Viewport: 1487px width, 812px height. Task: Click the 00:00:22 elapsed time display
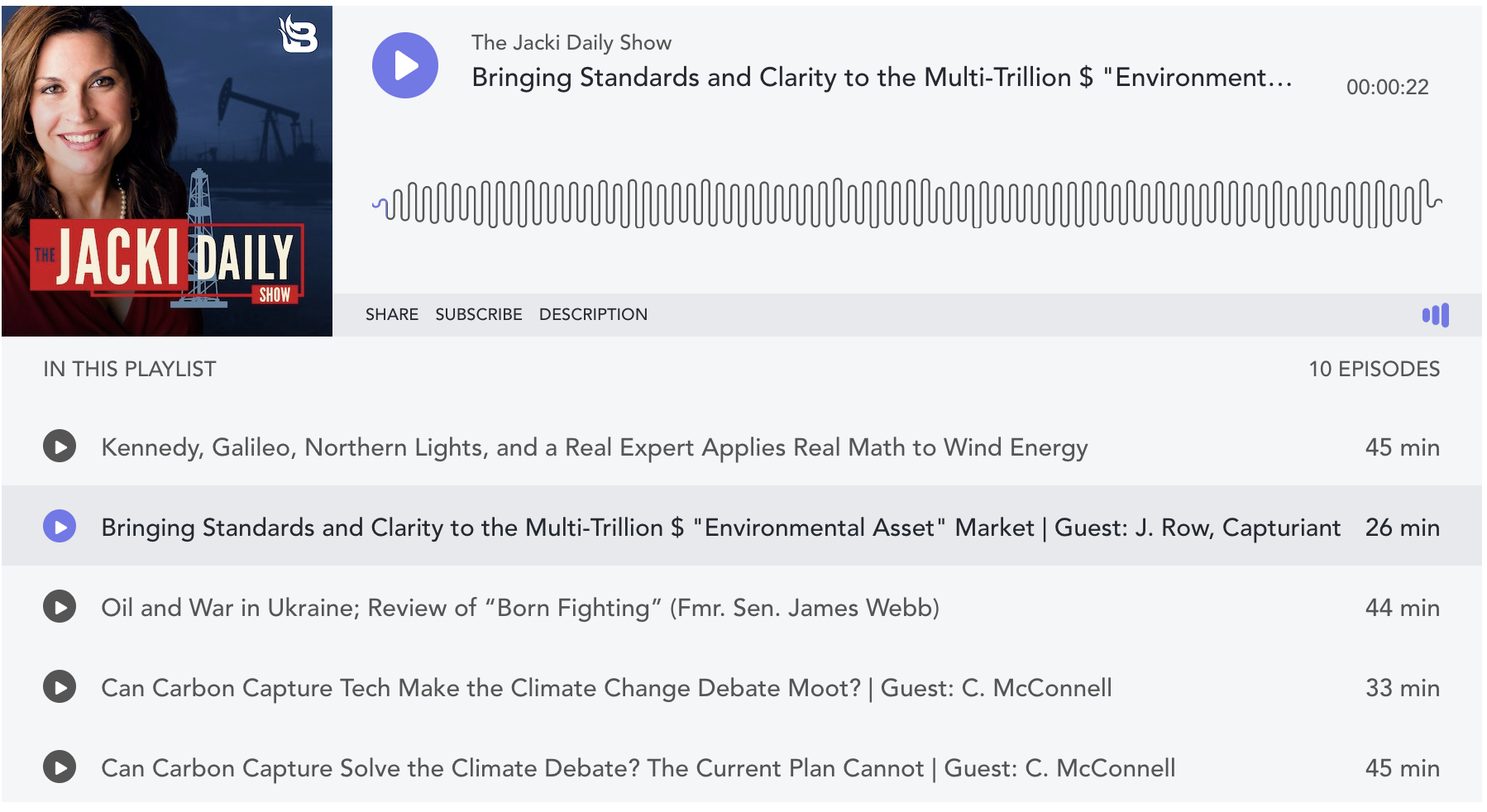coord(1387,87)
